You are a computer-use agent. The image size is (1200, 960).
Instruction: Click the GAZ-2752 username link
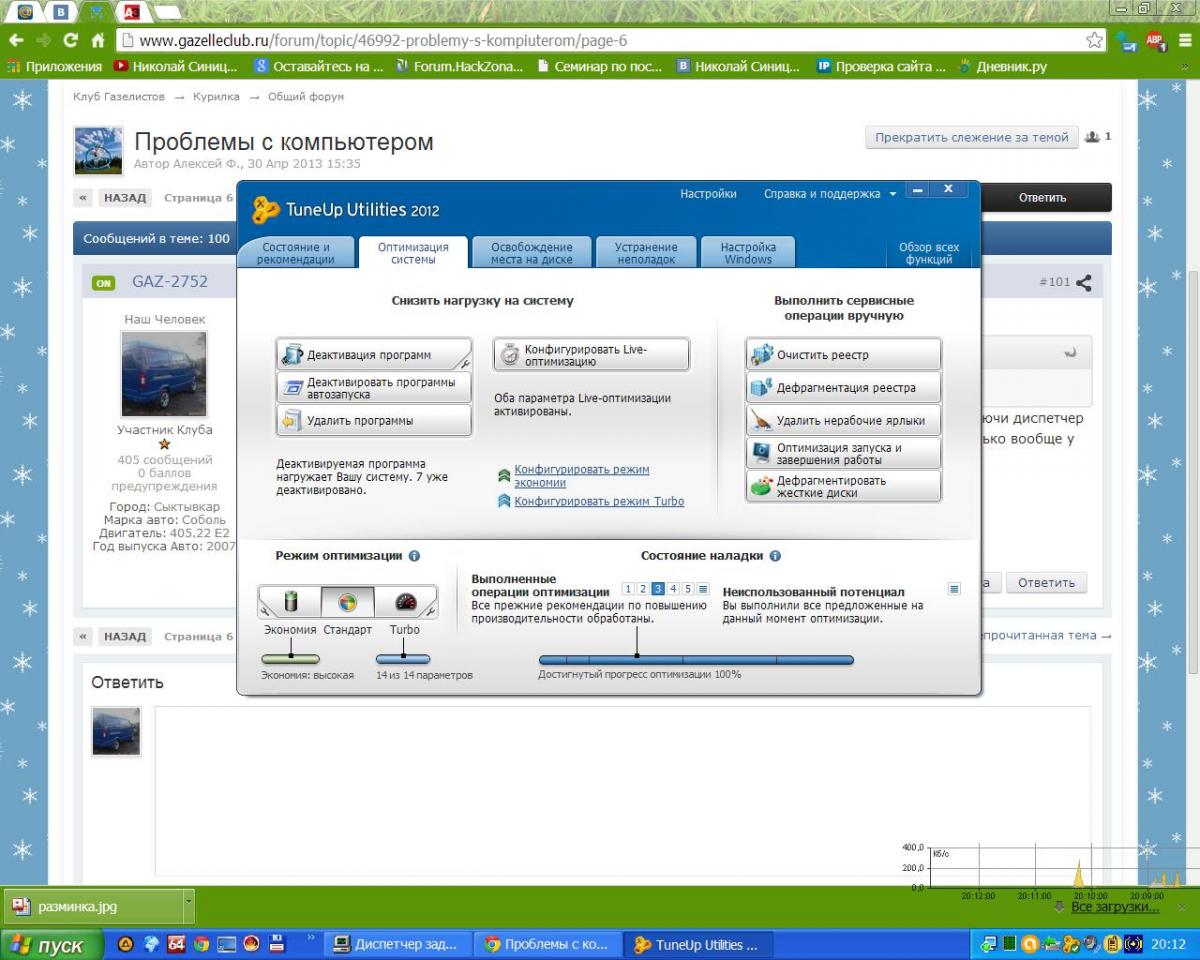[170, 282]
